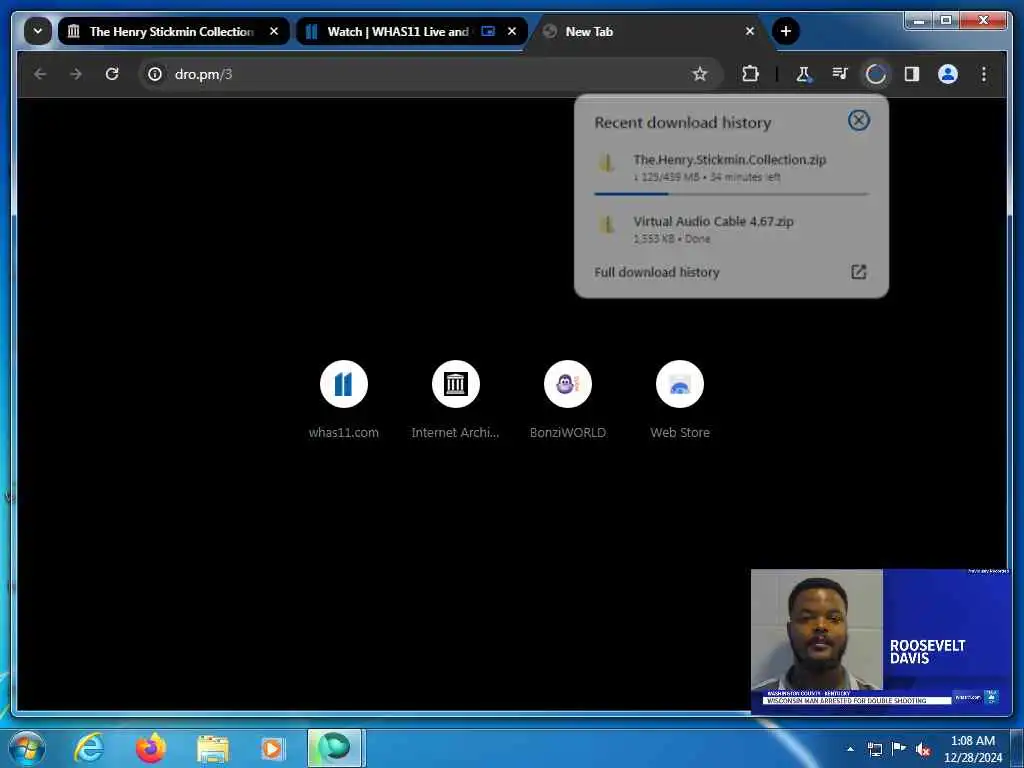Minimize the browser window
Screen dimensions: 1024x768
click(919, 21)
